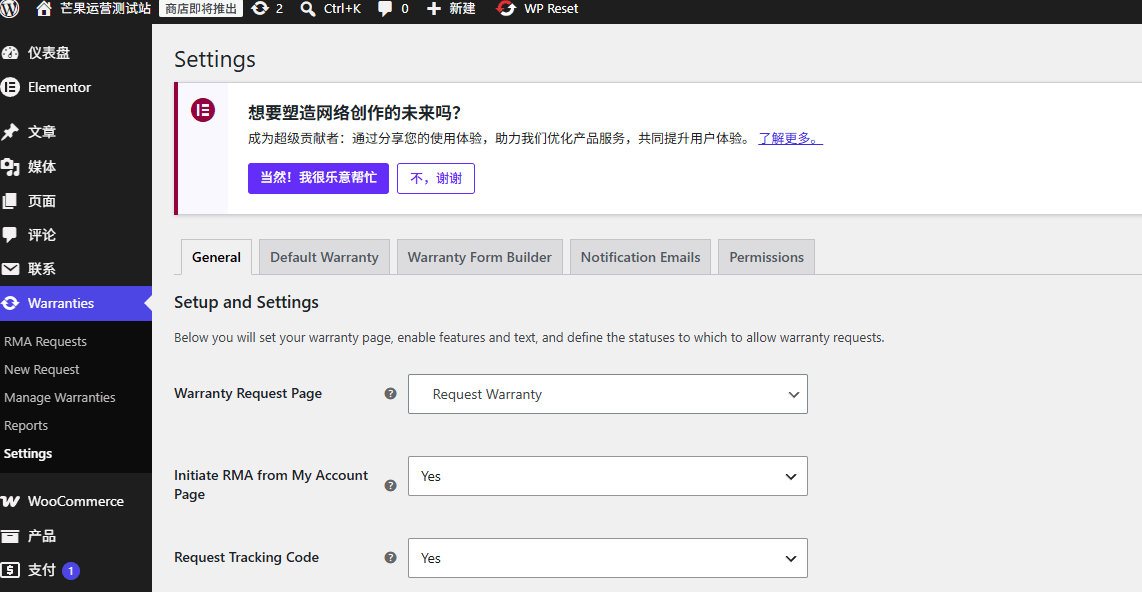Open the updates icon showing 2

(260, 9)
